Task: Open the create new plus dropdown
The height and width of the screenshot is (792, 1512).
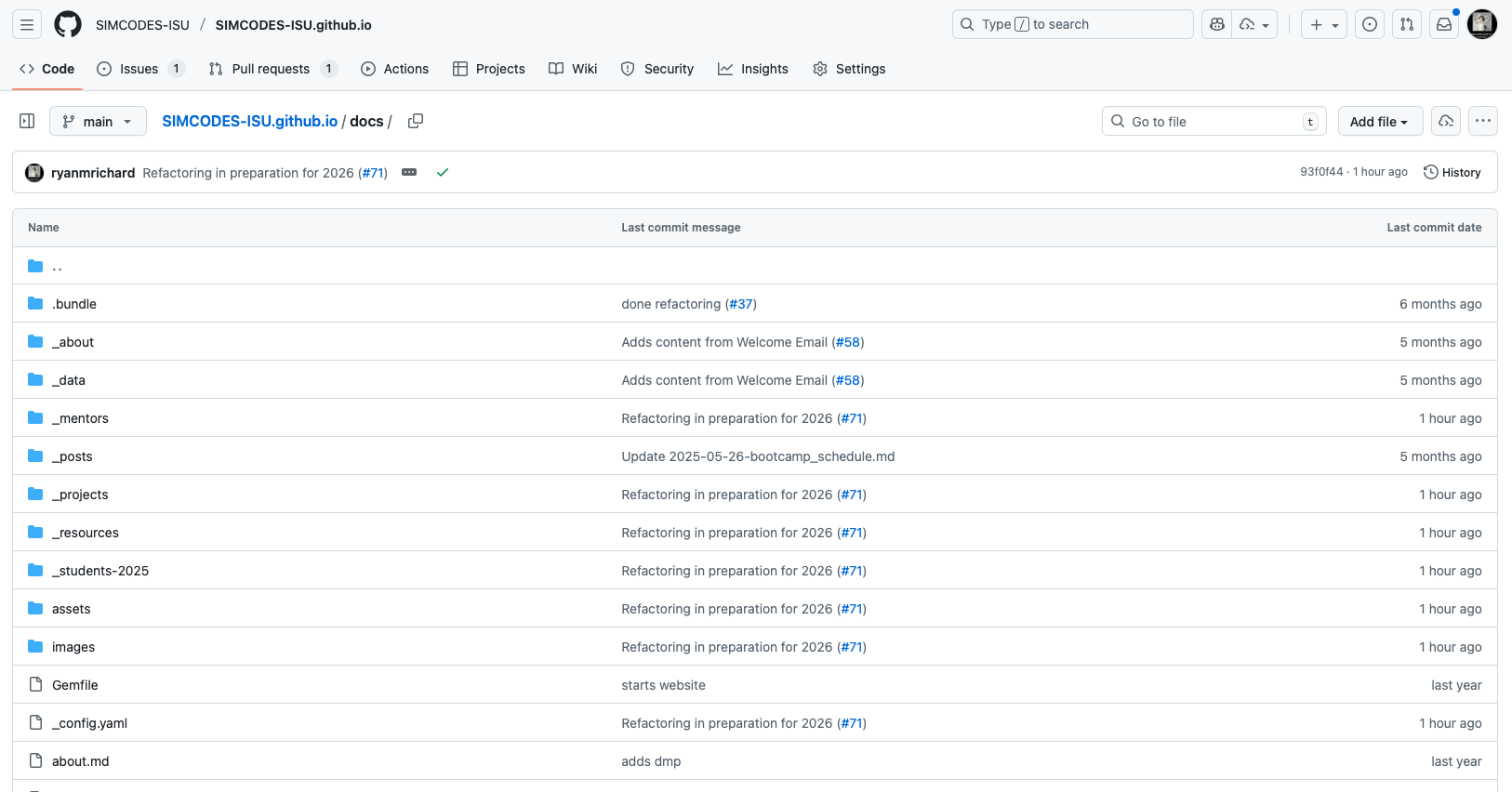Action: pyautogui.click(x=1323, y=24)
